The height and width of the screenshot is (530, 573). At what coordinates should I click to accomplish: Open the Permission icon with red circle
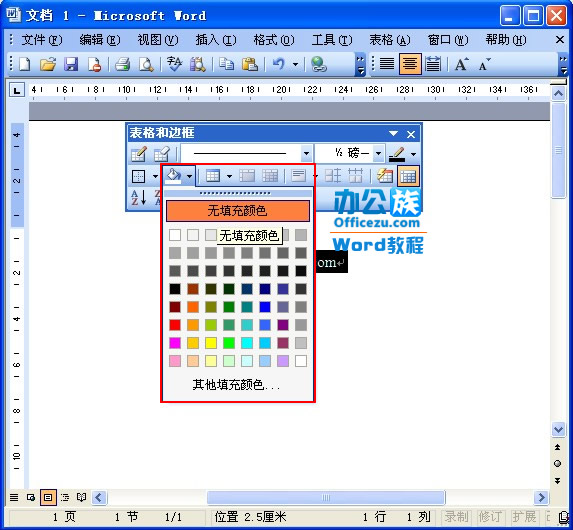point(95,64)
